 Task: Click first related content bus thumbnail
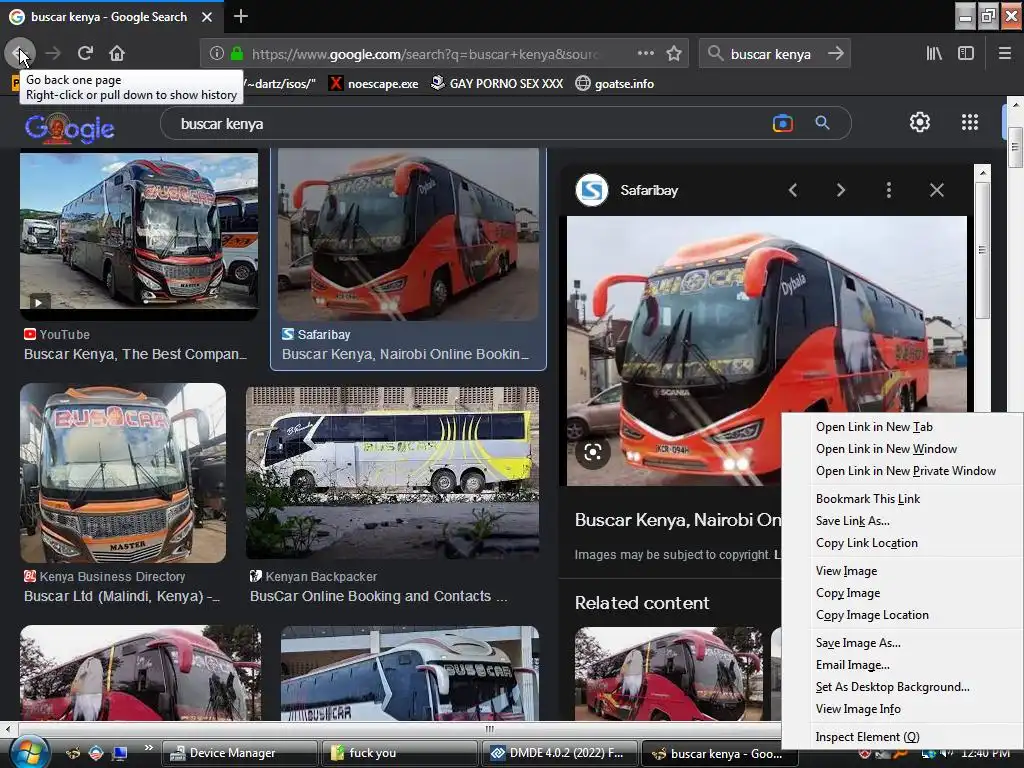coord(668,674)
